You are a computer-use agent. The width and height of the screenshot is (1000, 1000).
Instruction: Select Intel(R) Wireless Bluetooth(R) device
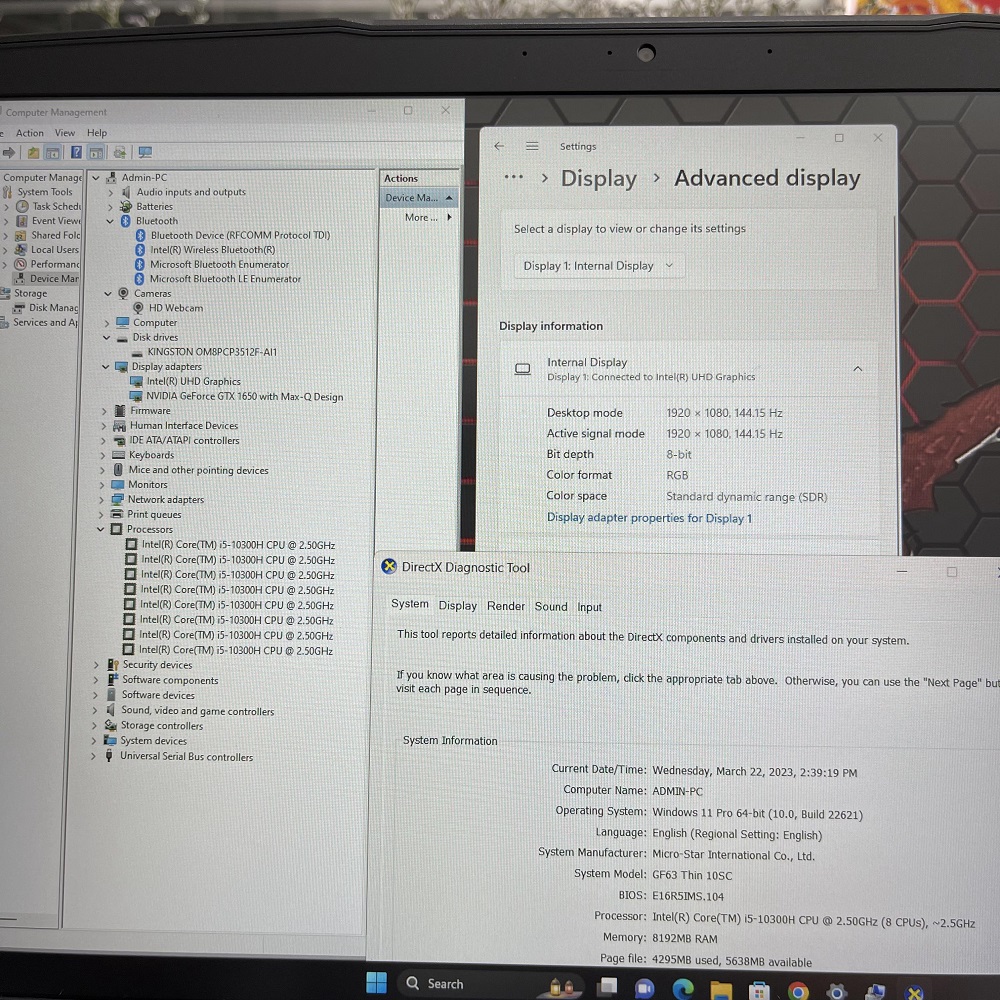click(212, 250)
